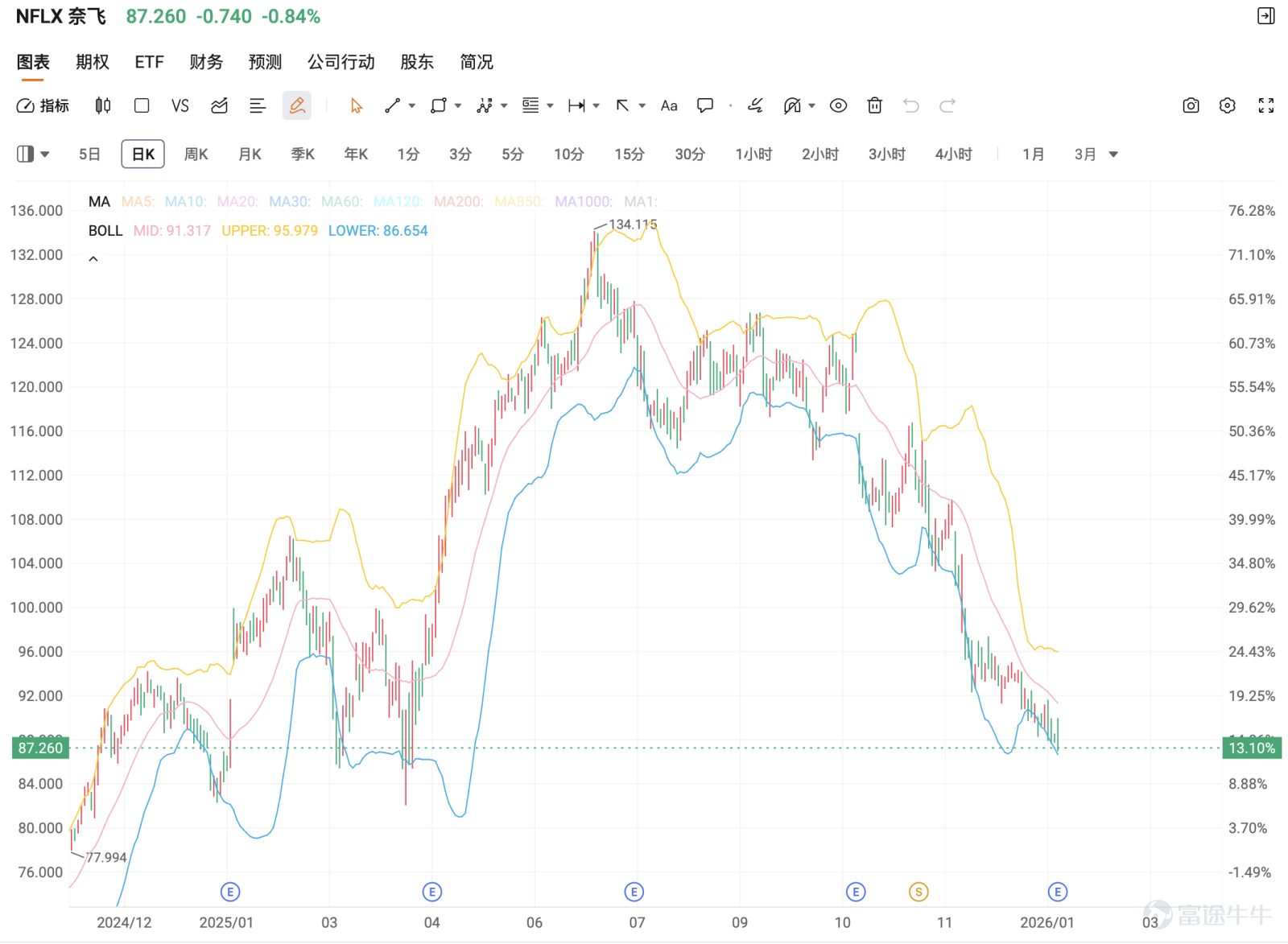Select the candlestick chart type icon
This screenshot has width=1288, height=944.
(x=103, y=105)
